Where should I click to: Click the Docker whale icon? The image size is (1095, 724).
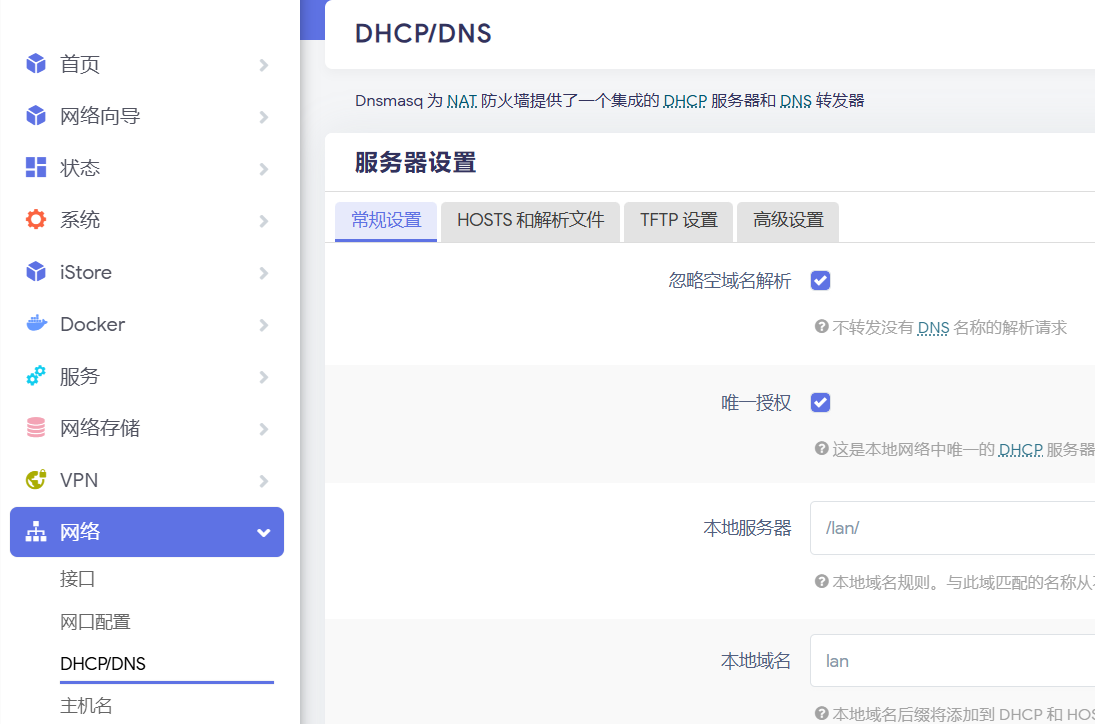[x=36, y=324]
